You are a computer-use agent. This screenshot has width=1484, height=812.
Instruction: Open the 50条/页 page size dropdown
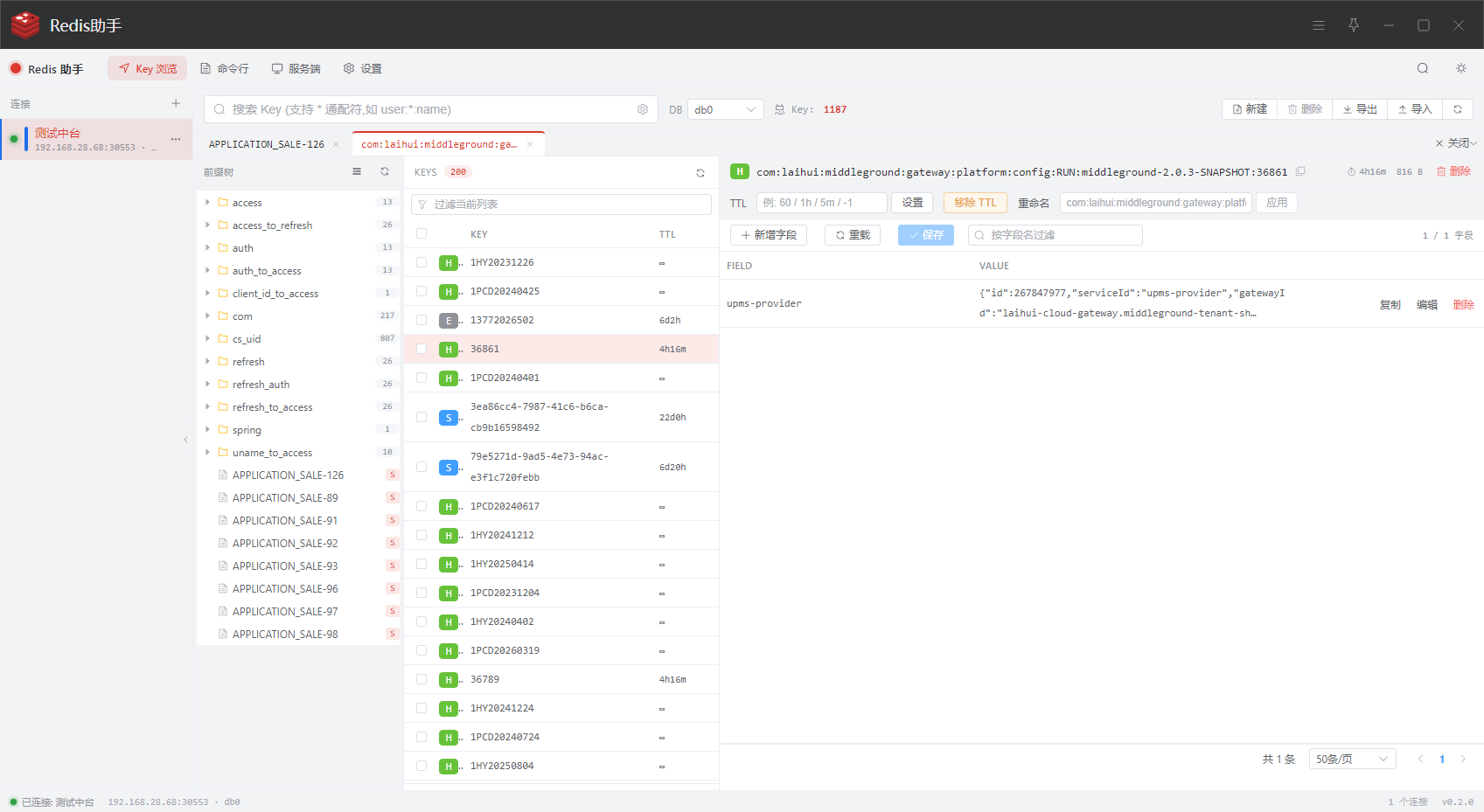coord(1352,759)
